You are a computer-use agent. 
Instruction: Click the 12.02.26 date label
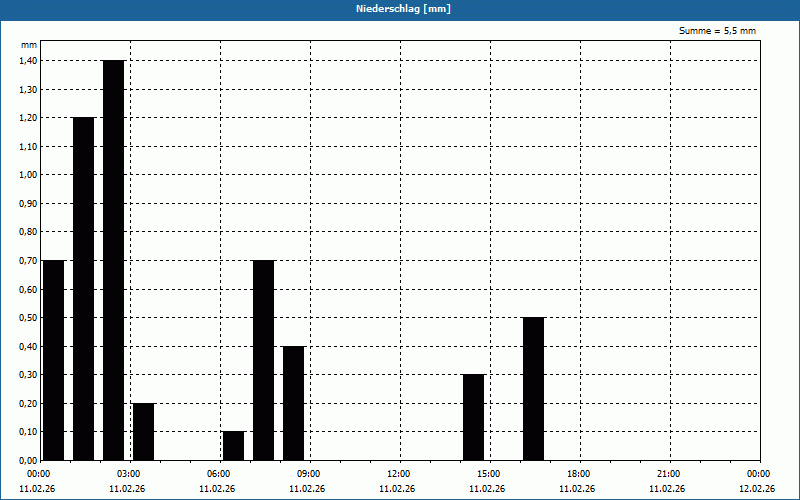click(757, 489)
